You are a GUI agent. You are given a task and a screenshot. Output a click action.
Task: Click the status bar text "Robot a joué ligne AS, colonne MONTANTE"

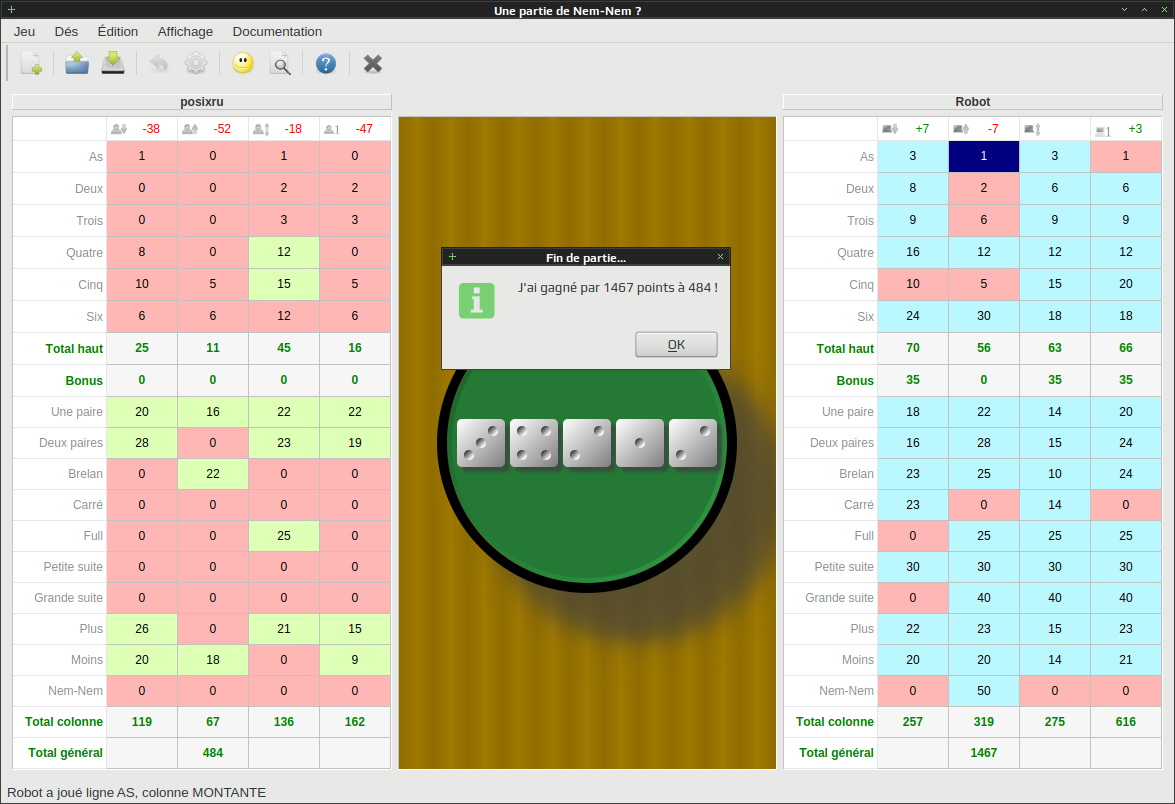point(136,793)
